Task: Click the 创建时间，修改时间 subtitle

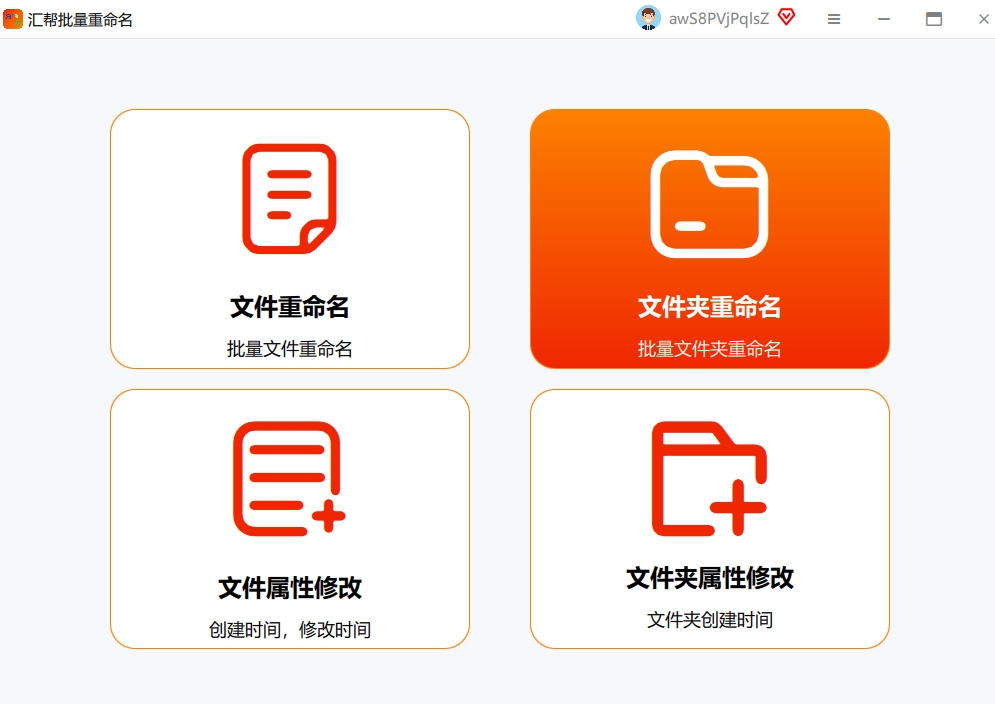Action: pos(290,630)
